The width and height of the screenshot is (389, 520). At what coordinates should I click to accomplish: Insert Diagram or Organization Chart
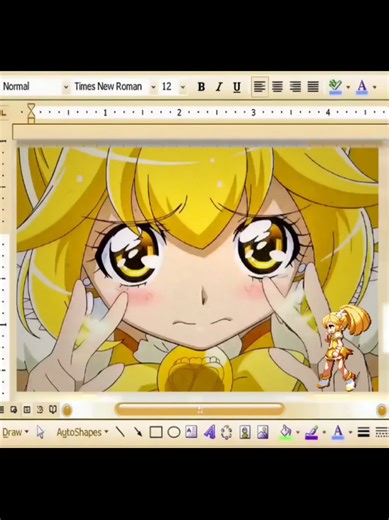point(227,432)
